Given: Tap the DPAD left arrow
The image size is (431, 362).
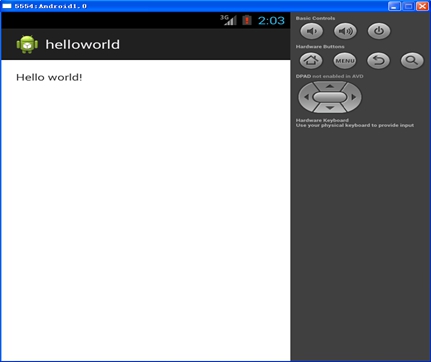Looking at the screenshot, I should 306,97.
